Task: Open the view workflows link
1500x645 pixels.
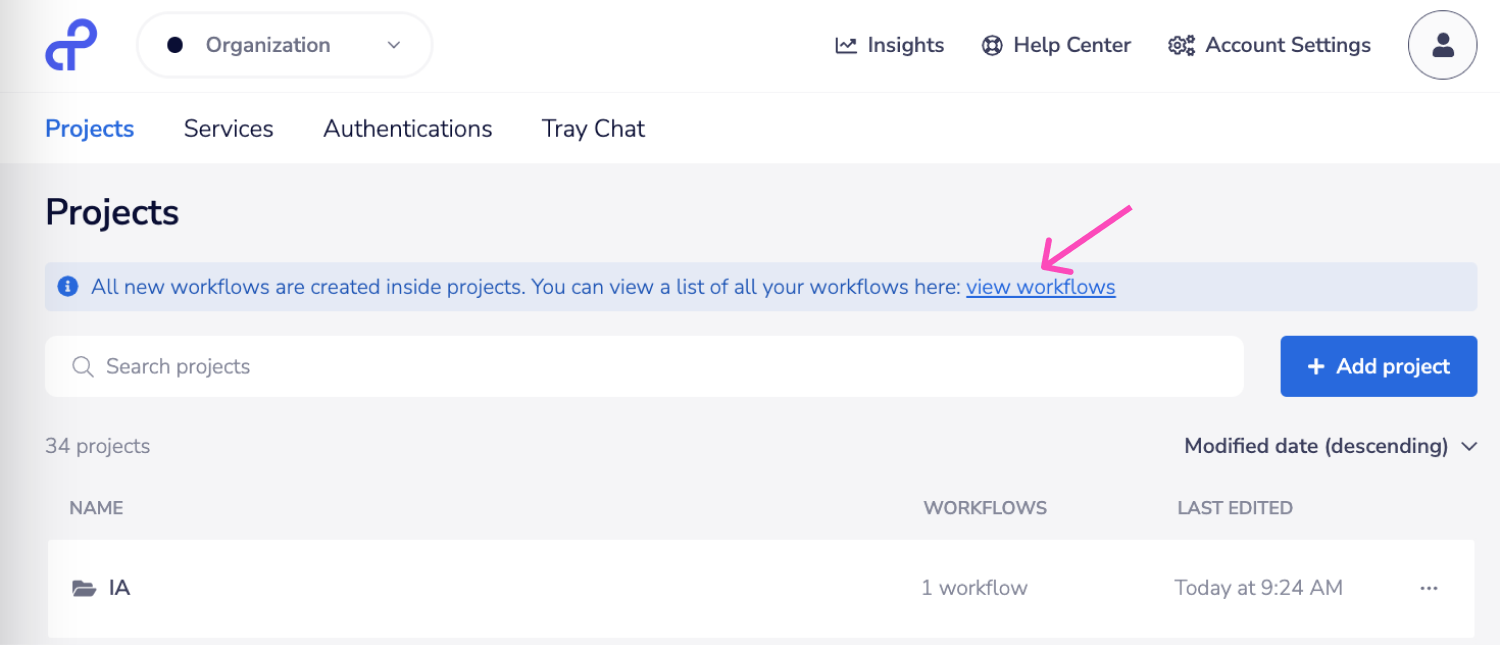Action: pos(1040,287)
